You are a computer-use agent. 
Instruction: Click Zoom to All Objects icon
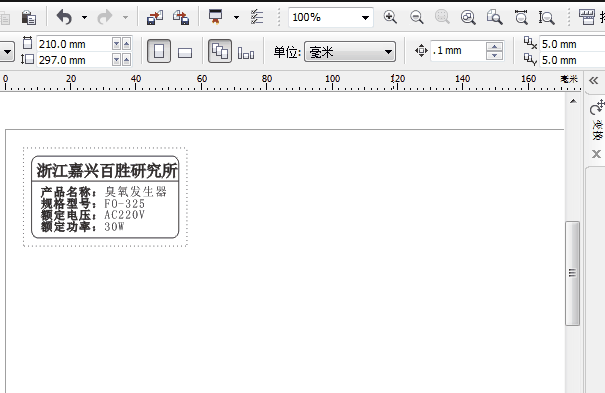pyautogui.click(x=468, y=17)
